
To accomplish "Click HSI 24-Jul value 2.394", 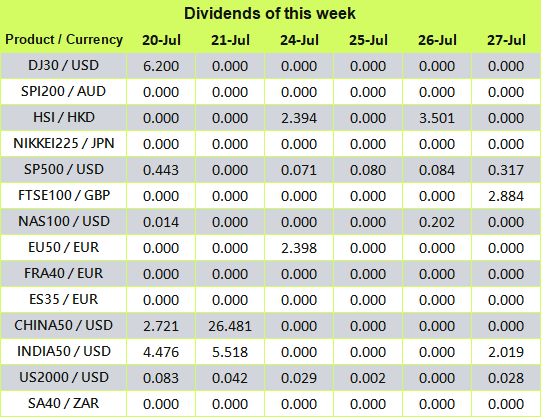I will point(299,118).
